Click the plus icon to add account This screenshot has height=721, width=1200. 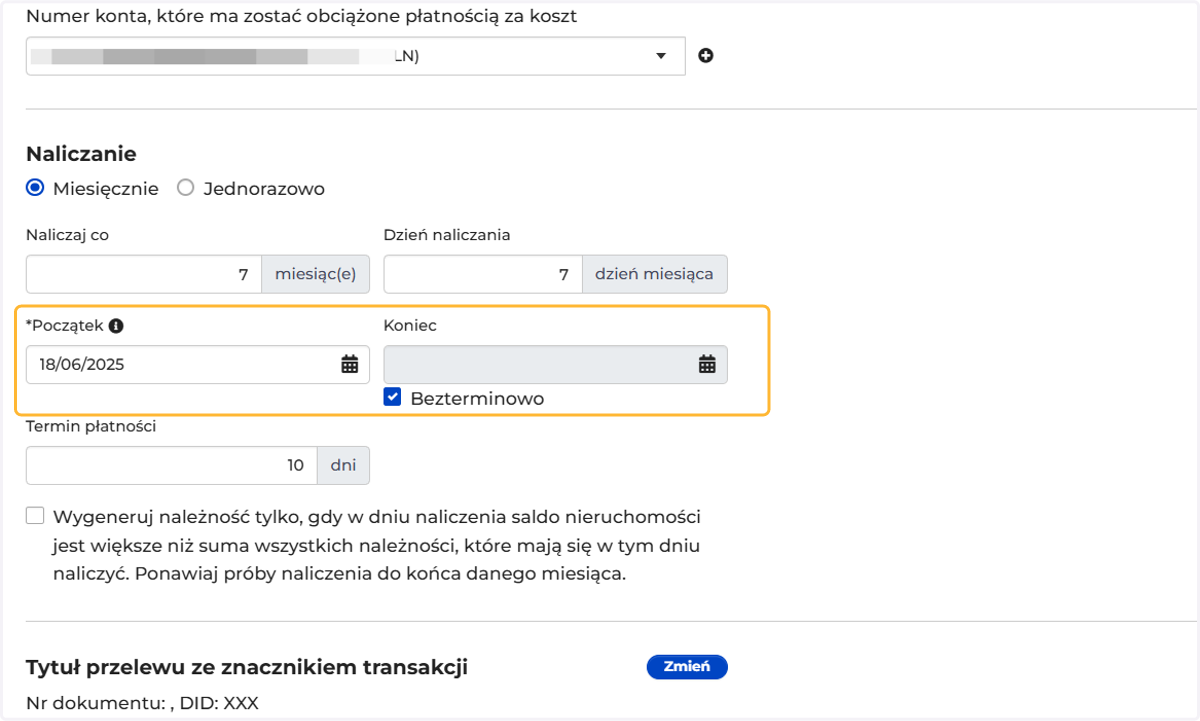705,56
